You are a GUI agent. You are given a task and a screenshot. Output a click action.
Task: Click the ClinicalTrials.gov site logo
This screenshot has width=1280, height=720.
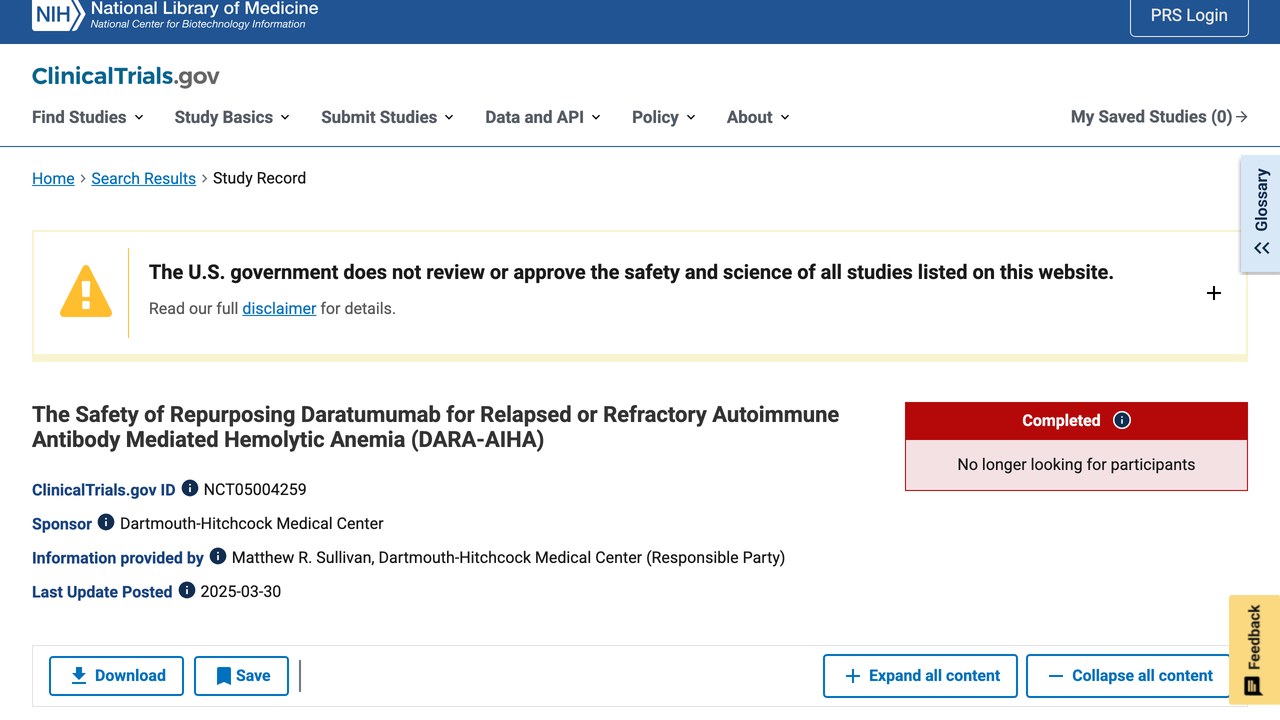[126, 76]
